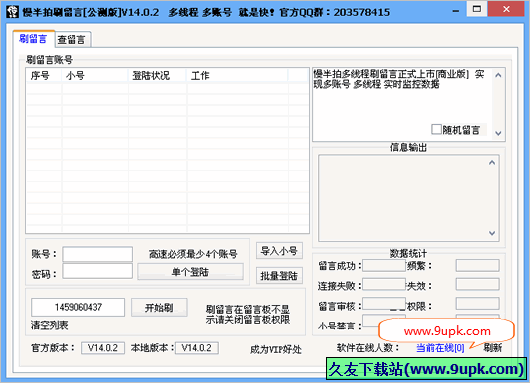The height and width of the screenshot is (383, 530).
Task: Click the 留言审核 count field
Action: (384, 304)
